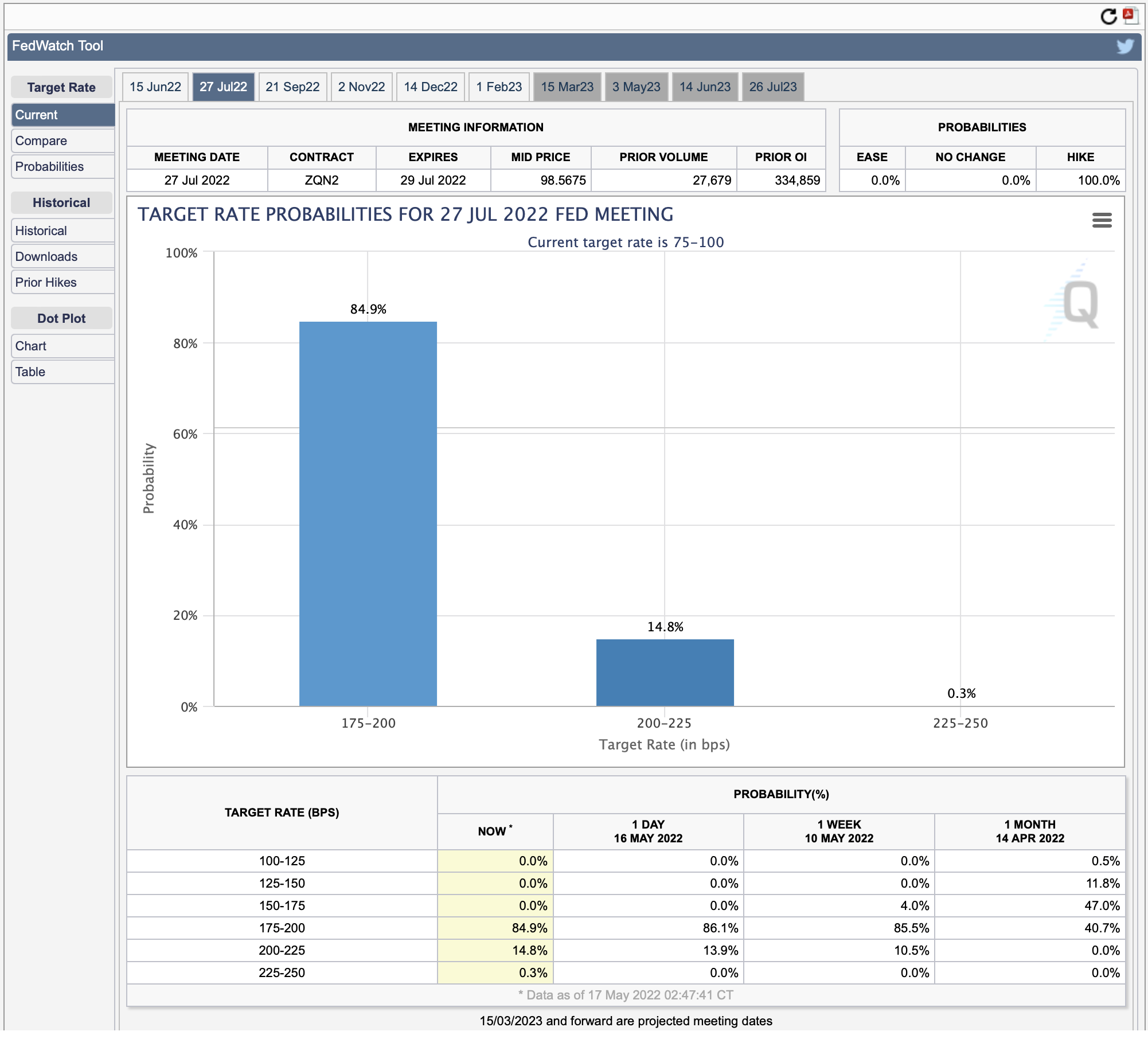The width and height of the screenshot is (1148, 1039).
Task: Select the 26 Jul23 meeting tab
Action: [x=773, y=87]
